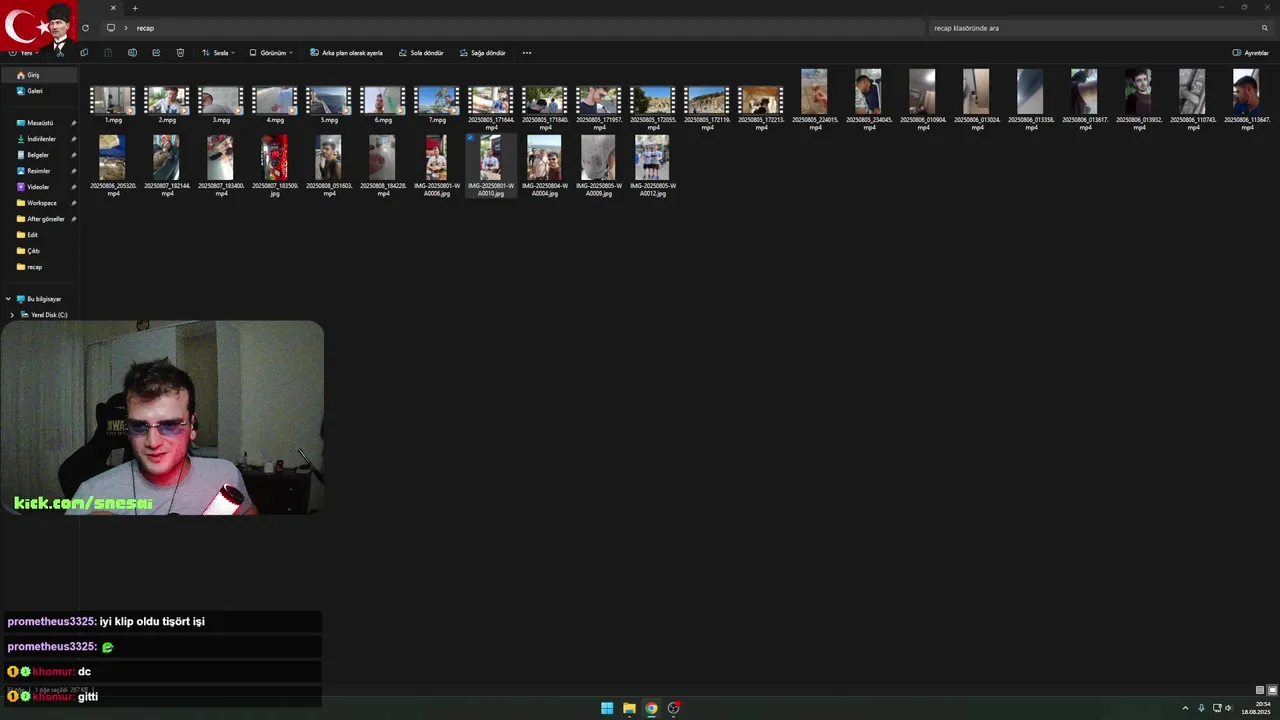
Task: Click Sağa döndür button
Action: 482,53
